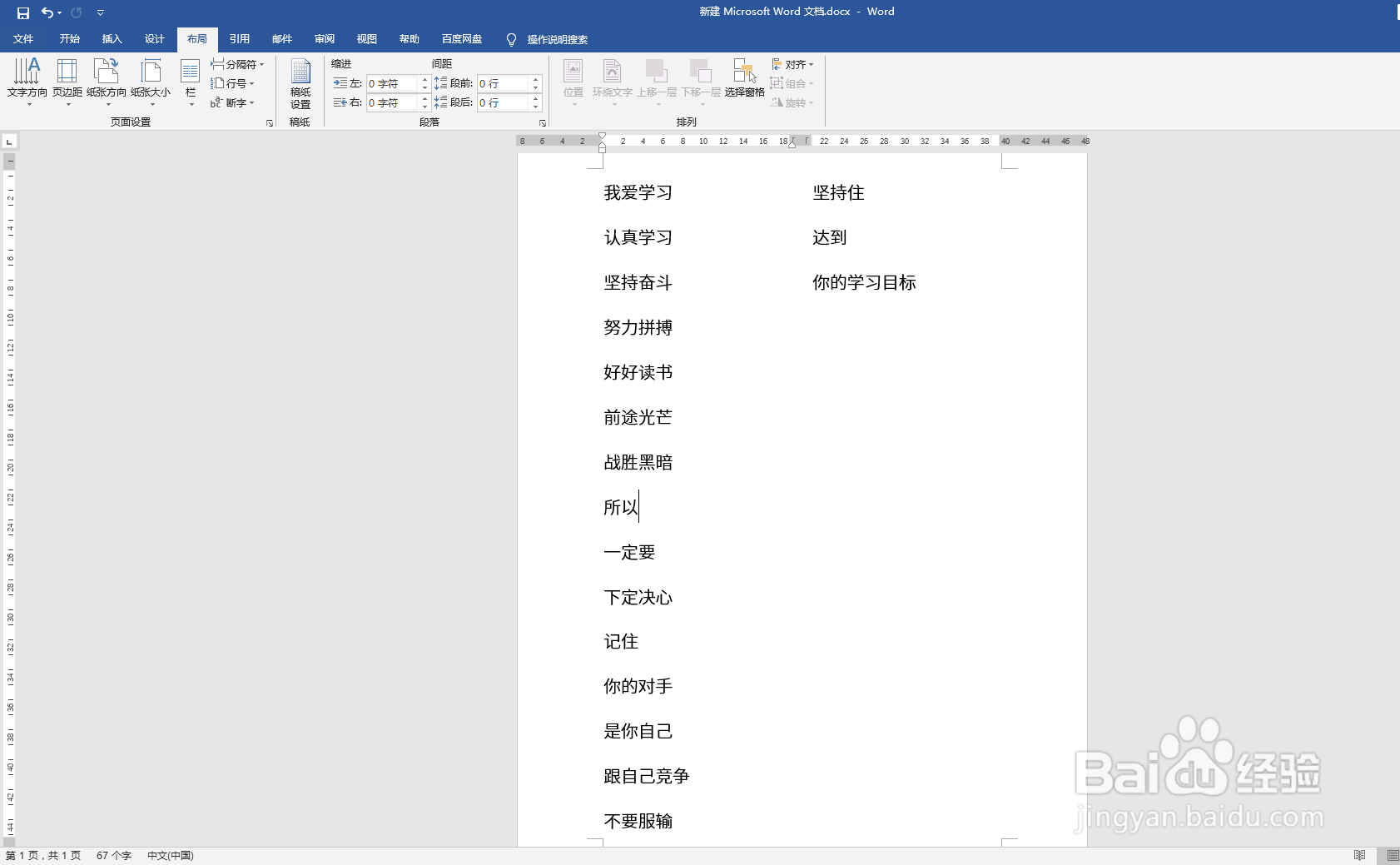
Task: Click the text 战胜黑暗
Action: click(x=638, y=463)
